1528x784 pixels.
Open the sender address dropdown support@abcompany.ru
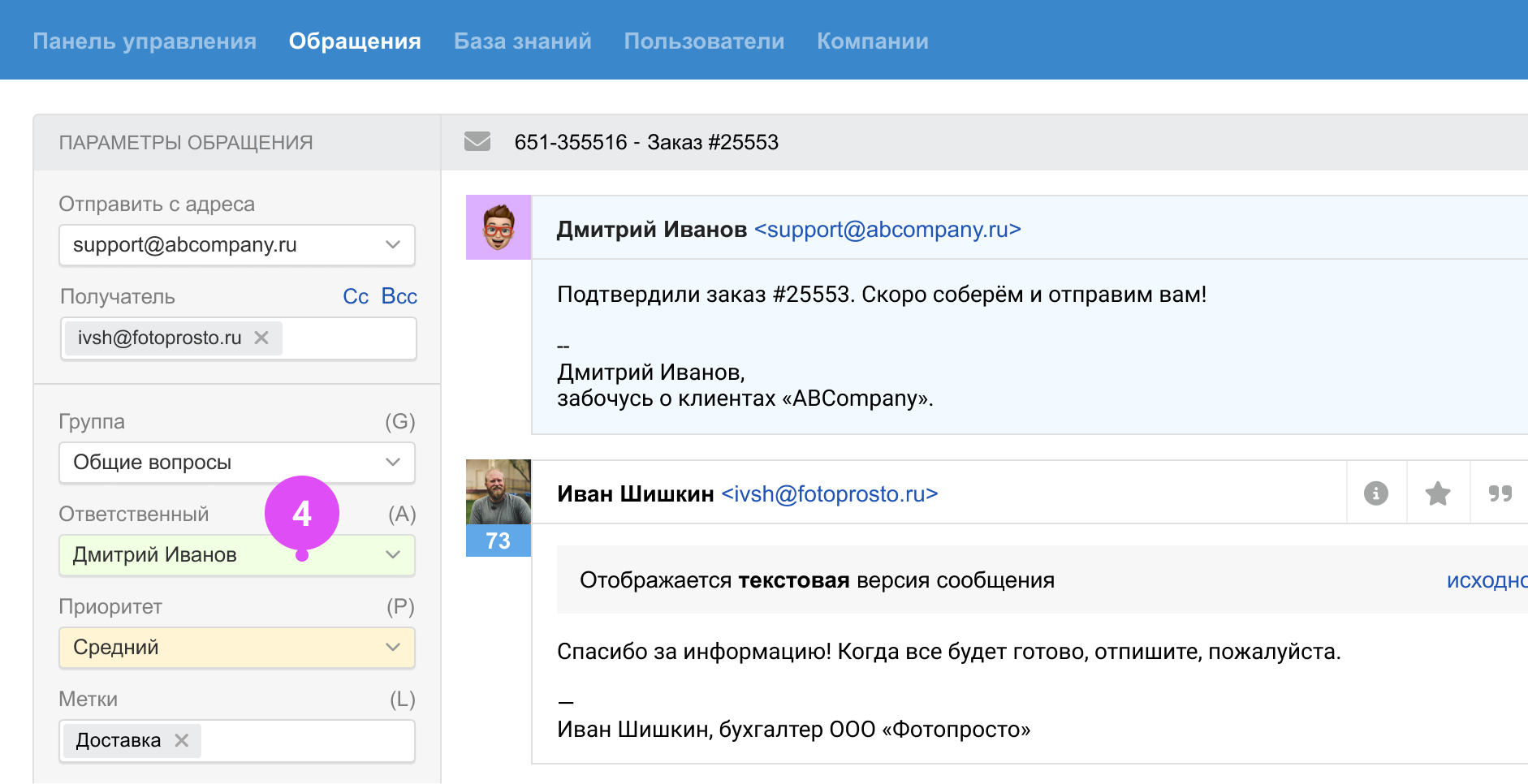point(237,245)
